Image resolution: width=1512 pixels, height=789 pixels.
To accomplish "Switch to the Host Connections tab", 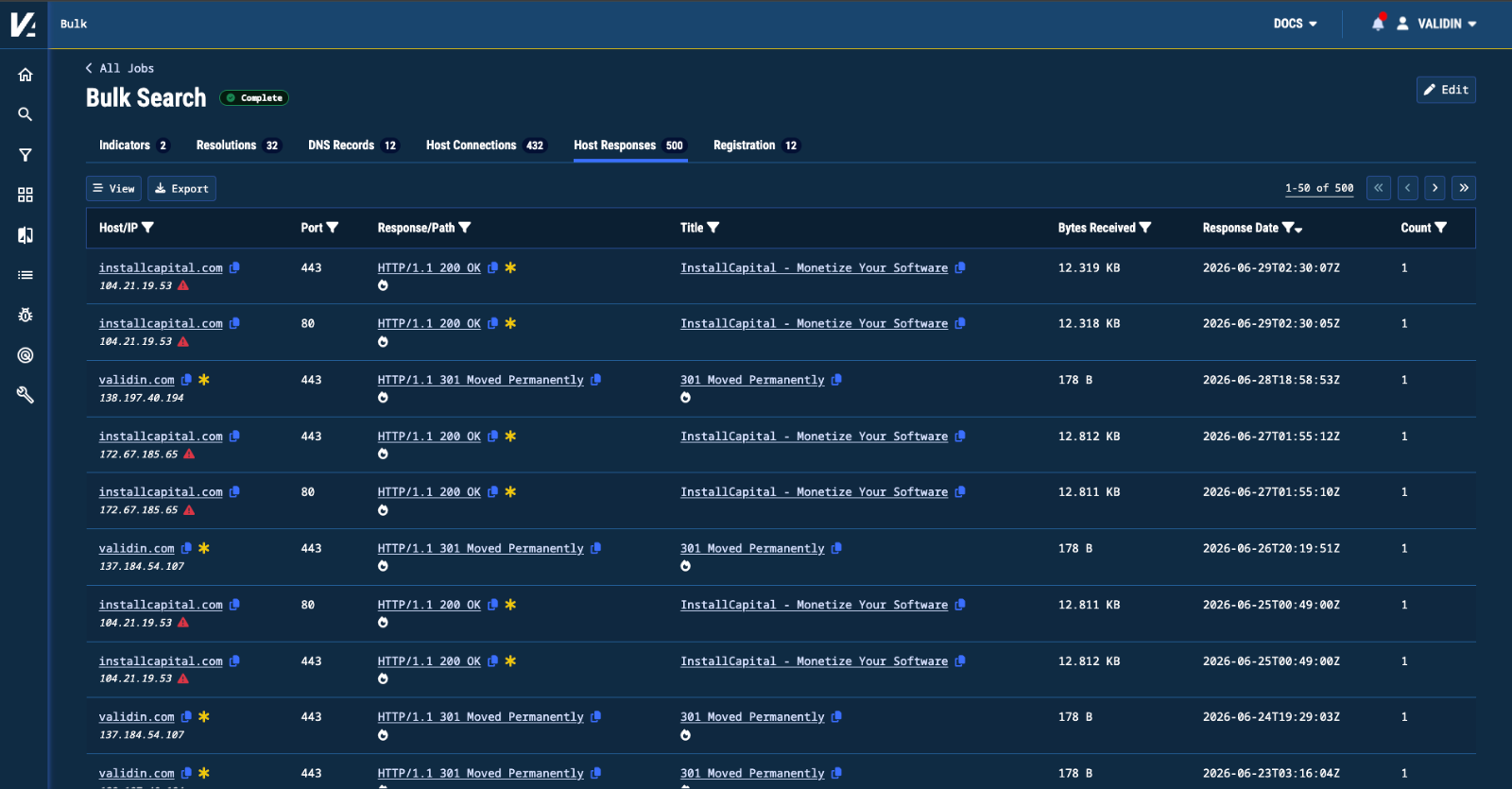I will (486, 146).
